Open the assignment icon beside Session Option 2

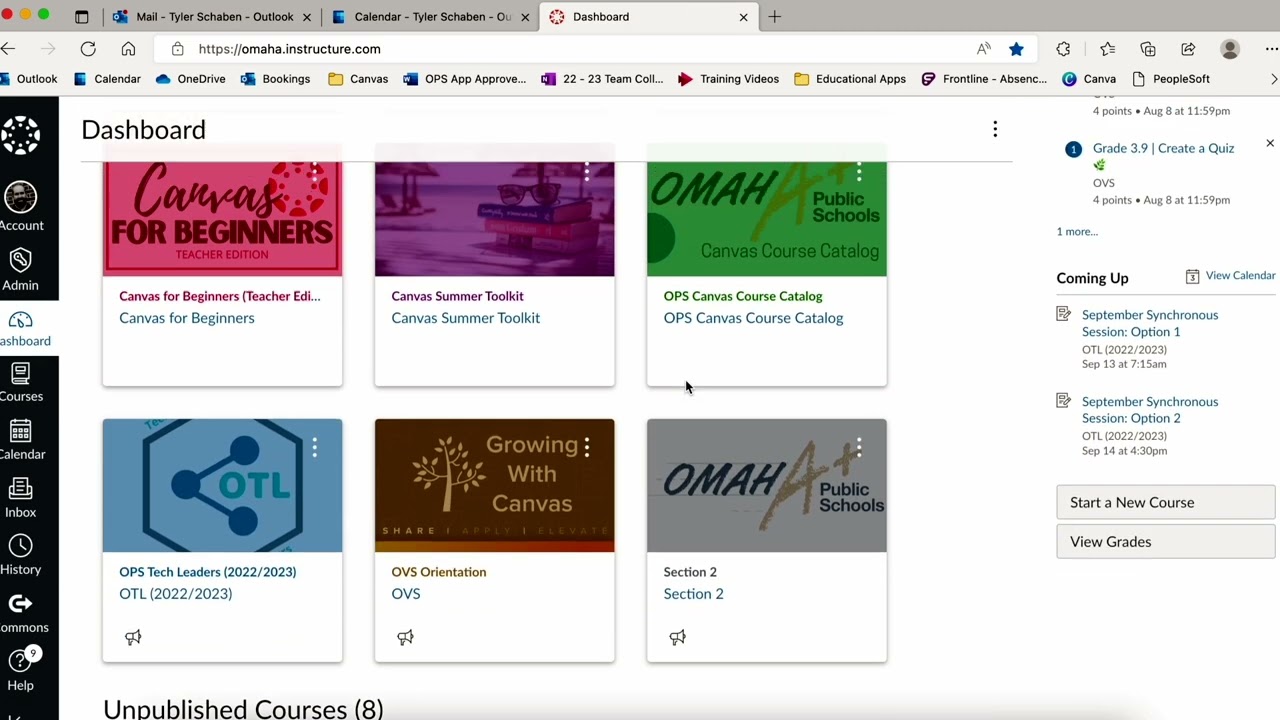[x=1064, y=401]
